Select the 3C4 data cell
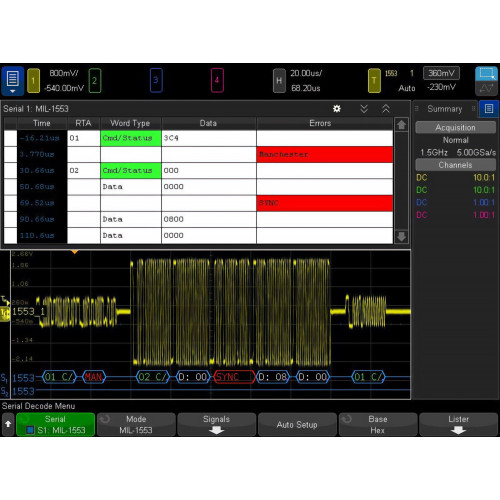 209,138
